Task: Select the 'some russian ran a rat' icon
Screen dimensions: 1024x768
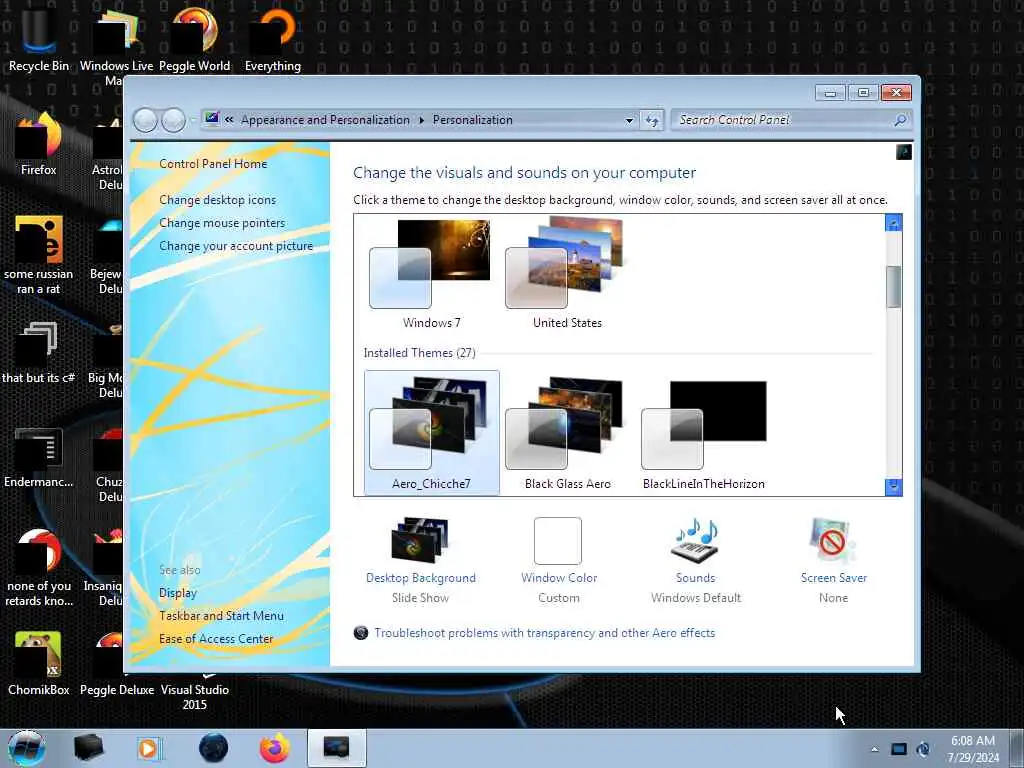Action: [x=39, y=255]
